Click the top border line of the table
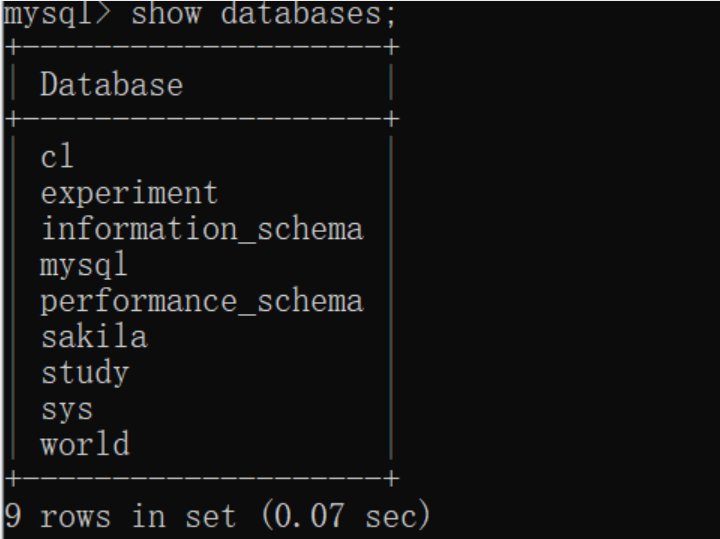Screen dimensions: 720x539 (200, 47)
